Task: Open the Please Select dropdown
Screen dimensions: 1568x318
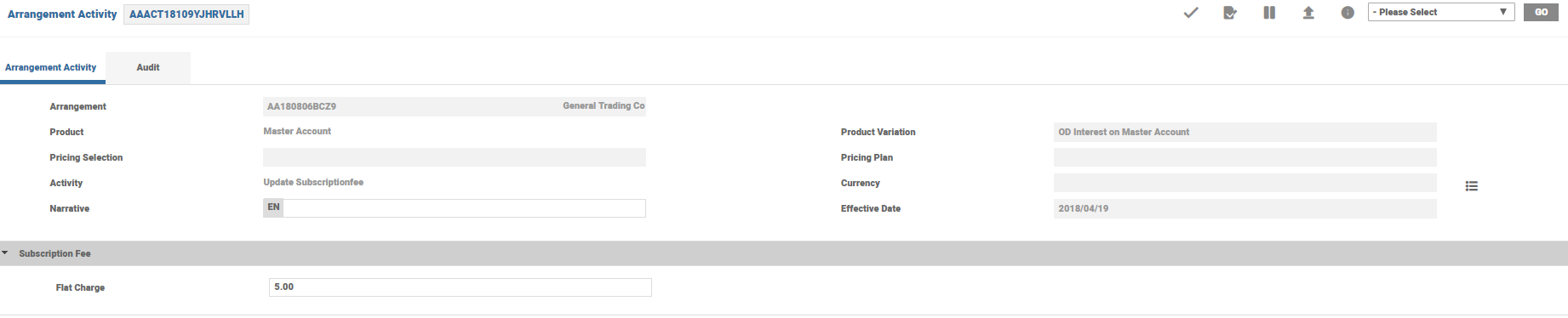Action: point(1441,12)
